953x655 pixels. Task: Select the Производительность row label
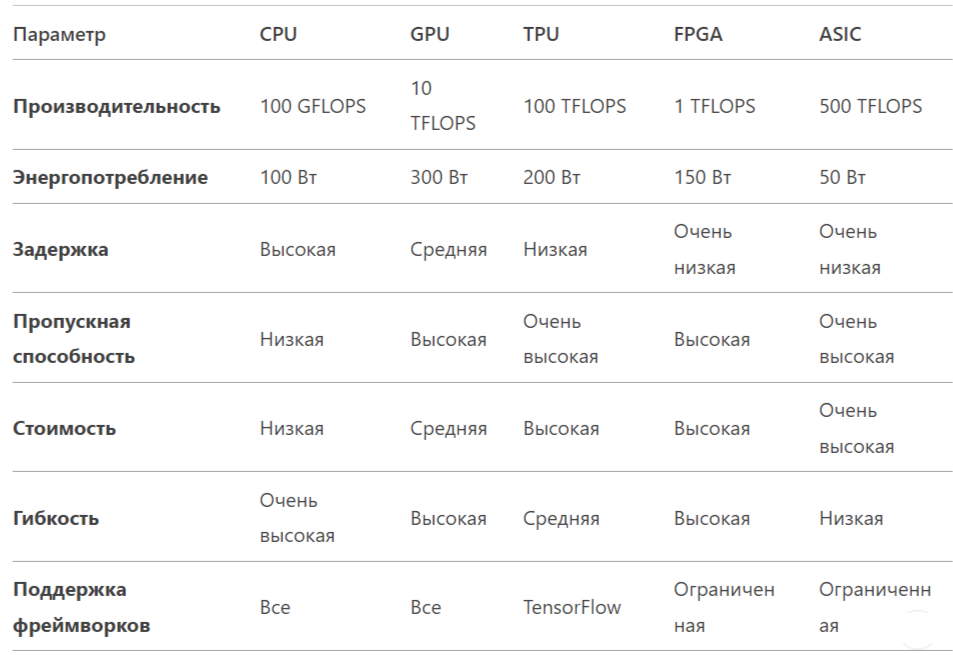(116, 106)
